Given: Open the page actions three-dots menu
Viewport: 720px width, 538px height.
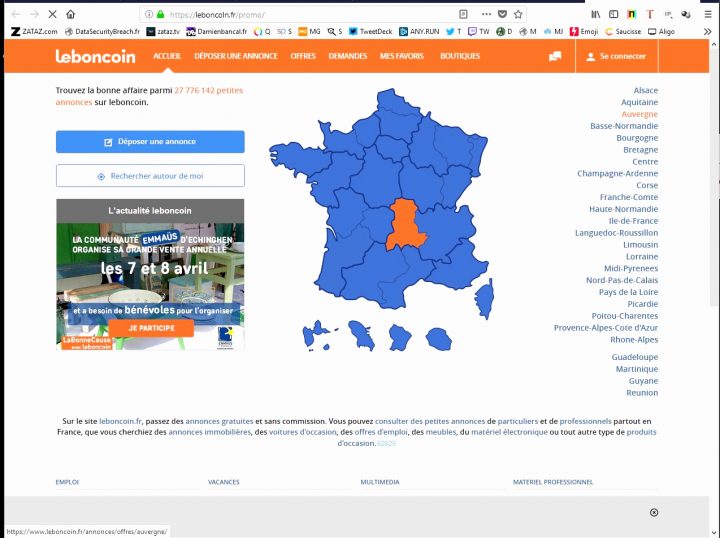Looking at the screenshot, I should tap(486, 15).
